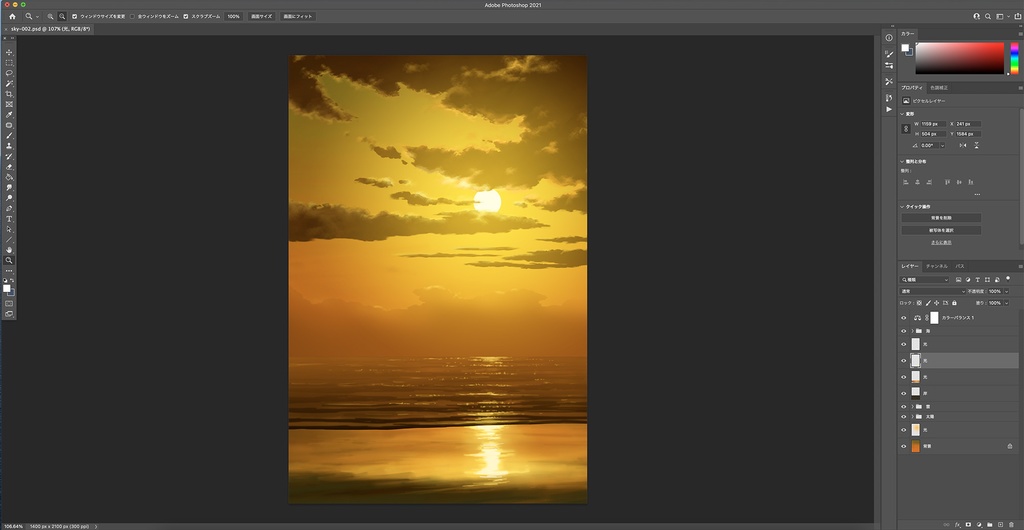The image size is (1024, 530).
Task: Collapse the クイック操作 section
Action: [902, 207]
